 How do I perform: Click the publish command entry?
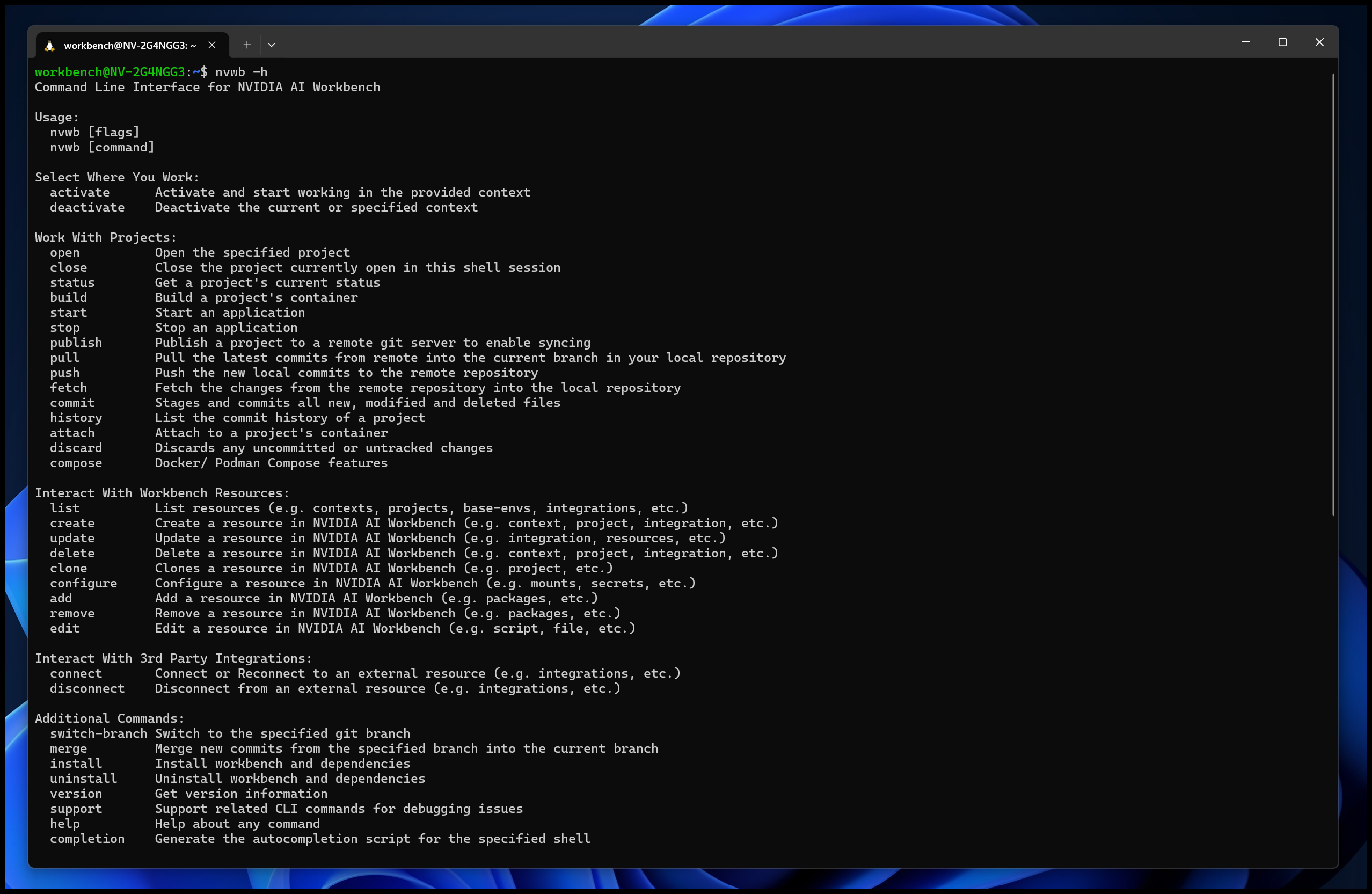tap(76, 343)
